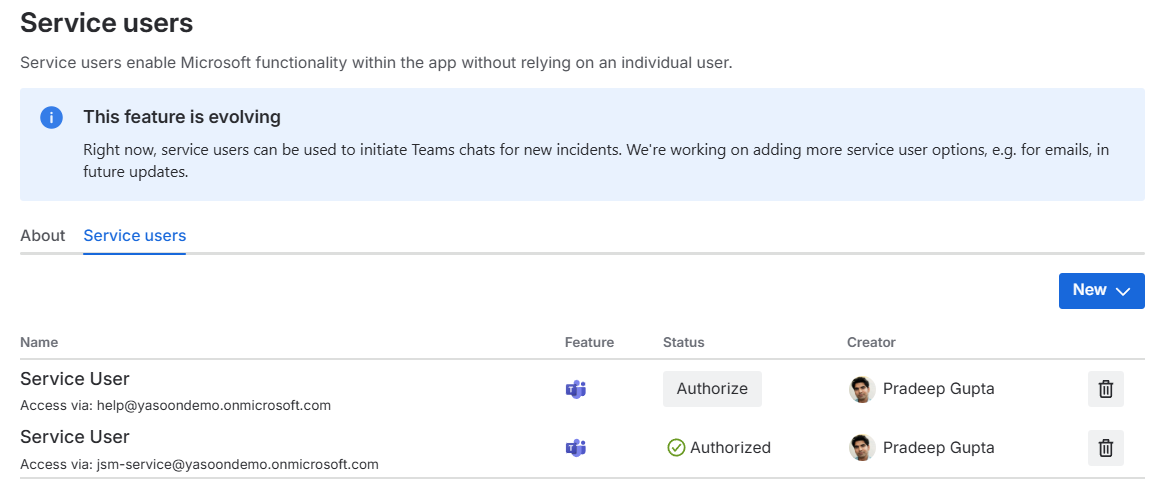Open the New dropdown menu
Image resolution: width=1162 pixels, height=493 pixels.
(x=1101, y=290)
